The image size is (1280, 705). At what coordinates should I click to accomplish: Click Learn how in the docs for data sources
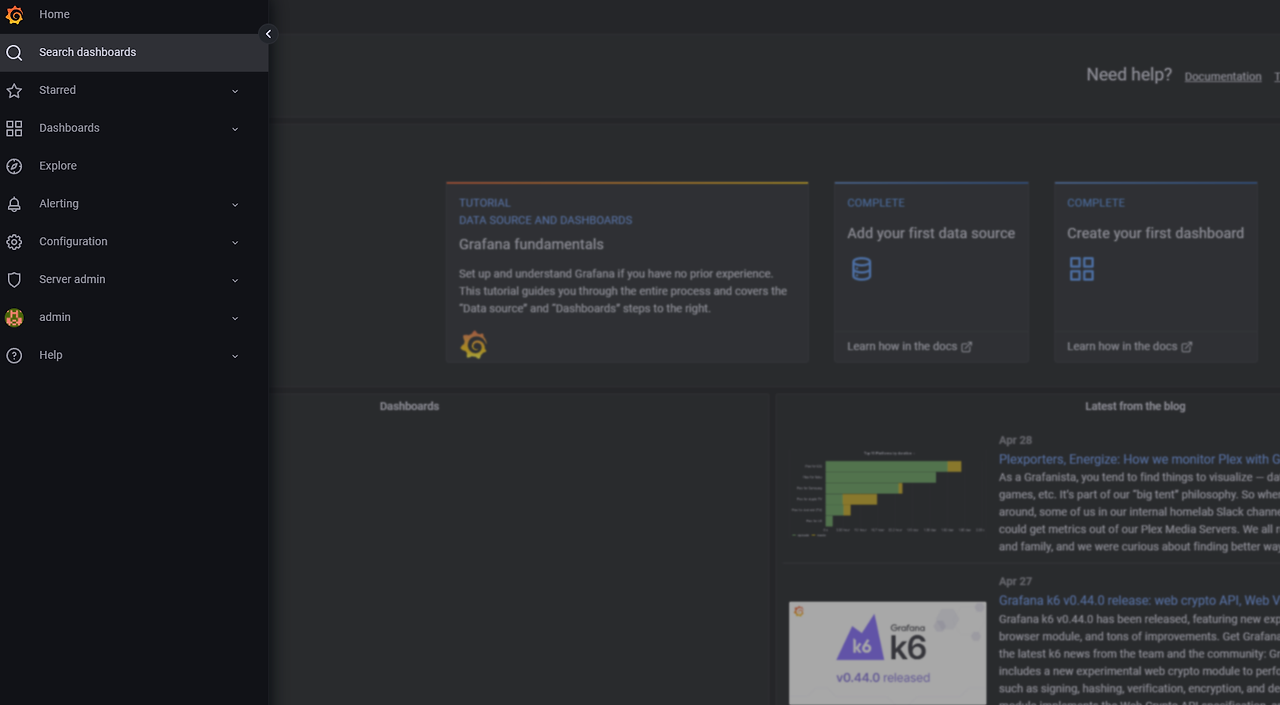click(903, 346)
